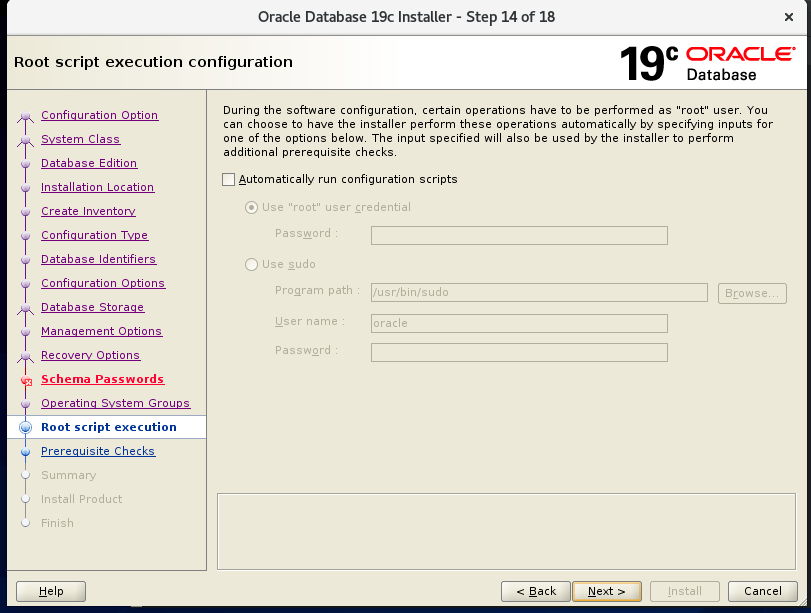Click the Install Product step label
811x613 pixels.
81,499
